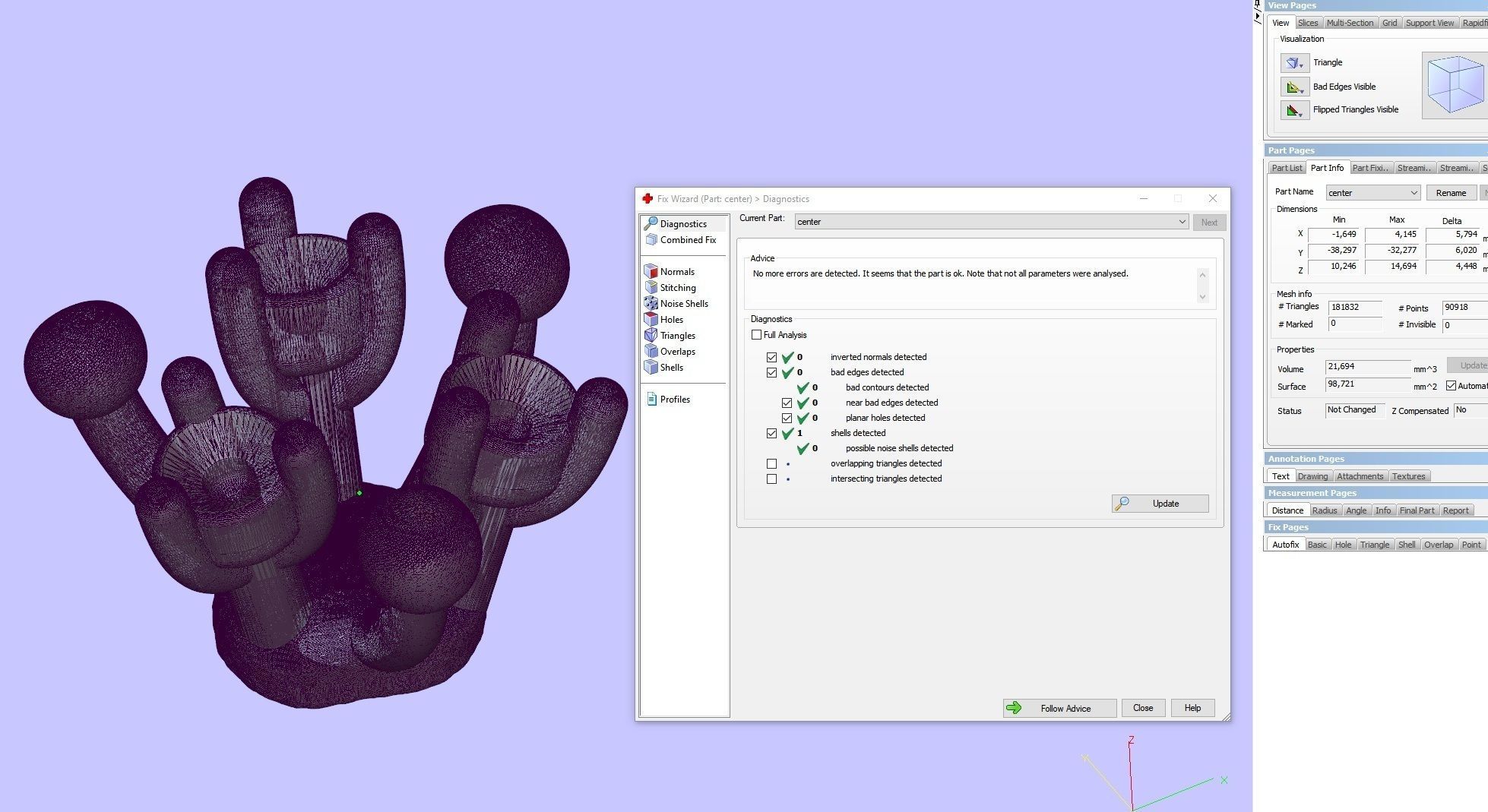This screenshot has height=812, width=1488.
Task: Open the Noise Shells fix page icon
Action: (651, 303)
